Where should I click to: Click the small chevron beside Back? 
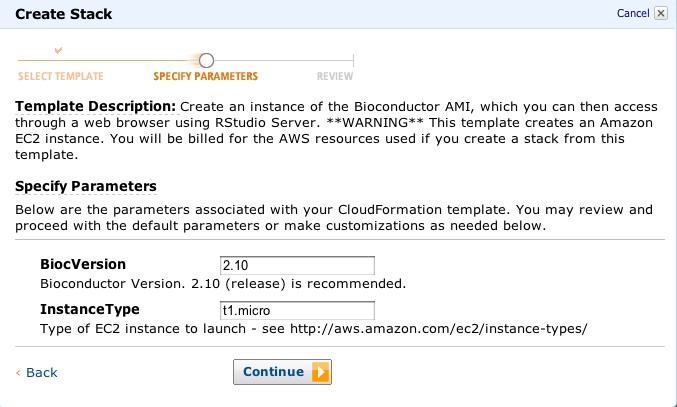[x=18, y=373]
